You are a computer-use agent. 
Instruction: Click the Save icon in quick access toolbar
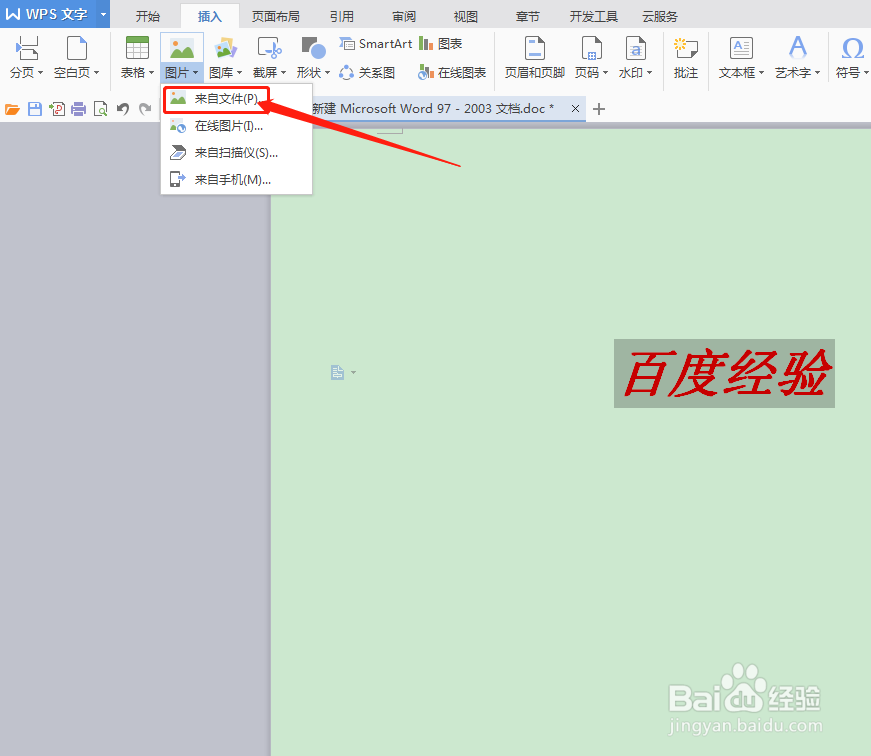tap(33, 108)
